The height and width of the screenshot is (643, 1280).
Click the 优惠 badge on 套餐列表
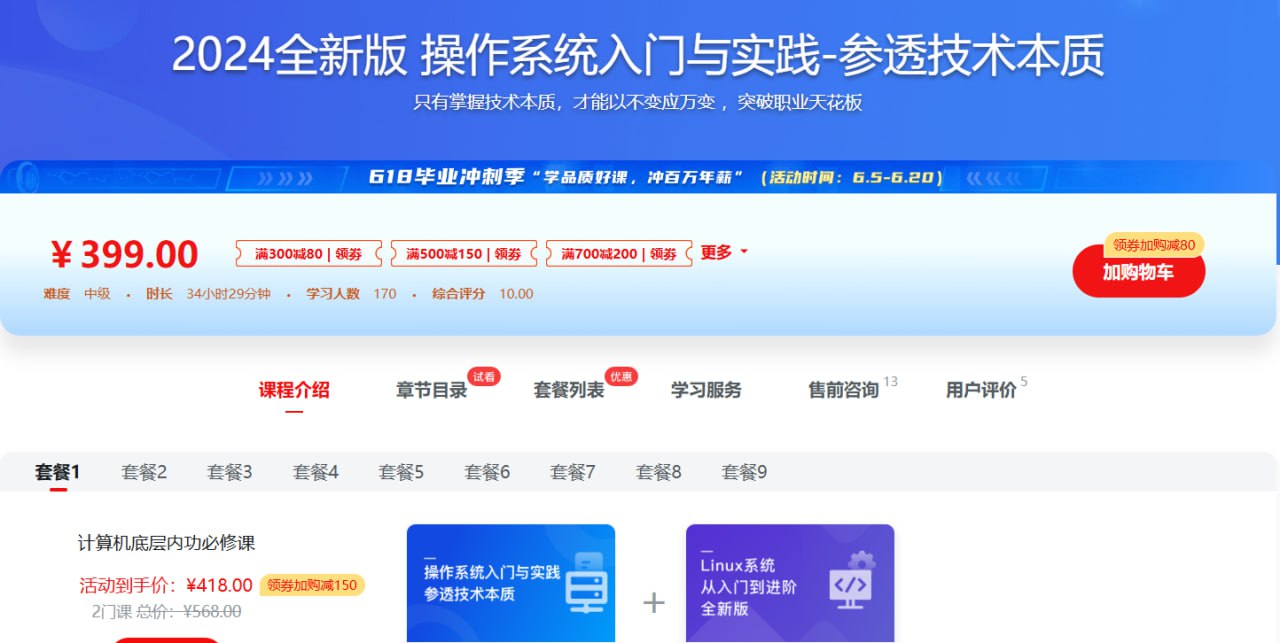621,377
